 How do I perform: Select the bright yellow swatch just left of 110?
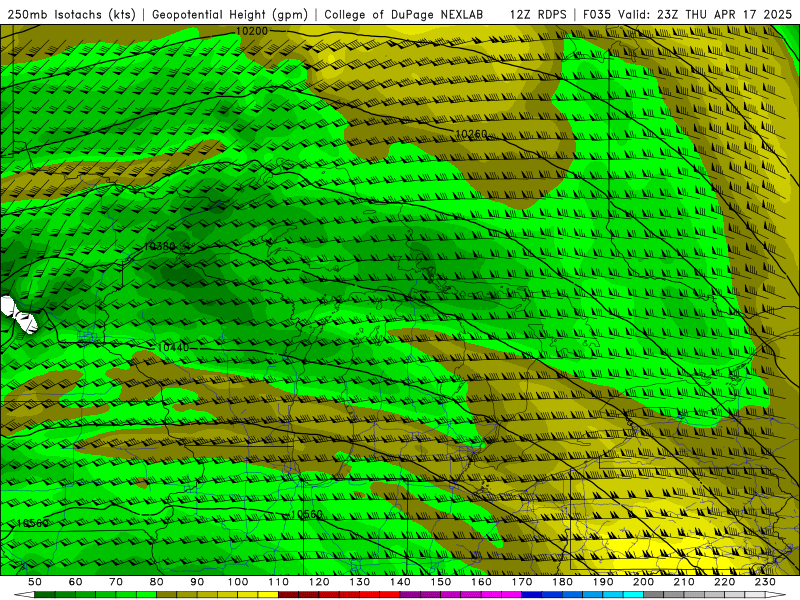tap(268, 594)
